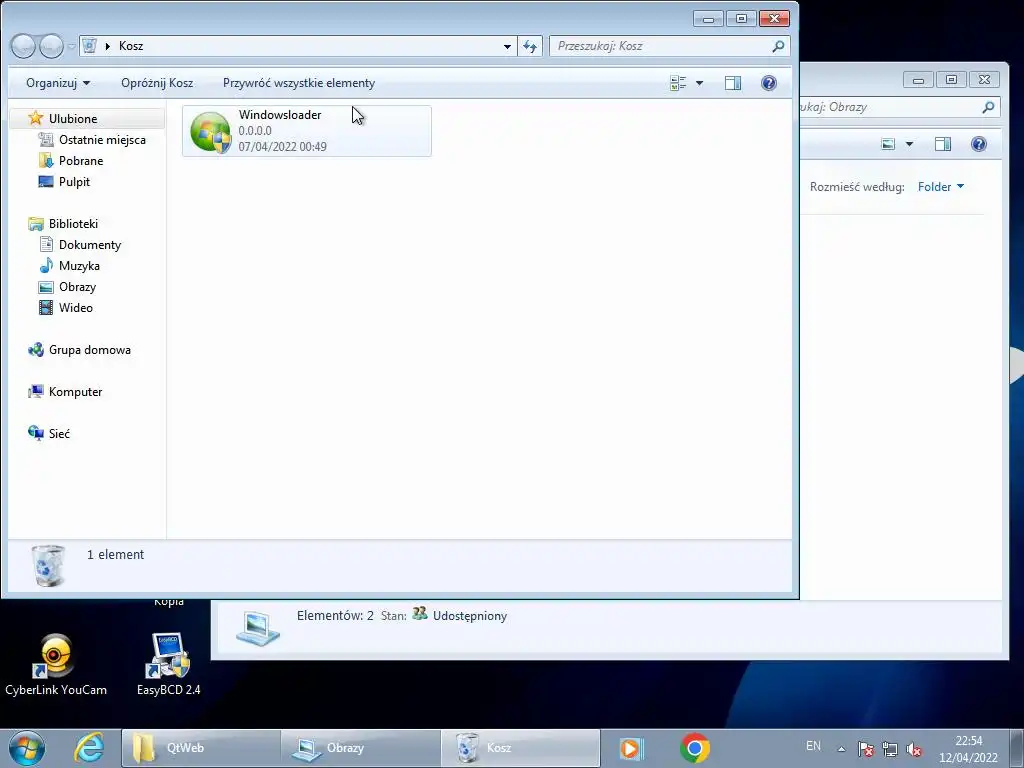Click search field in Obrazy window

coord(891,107)
